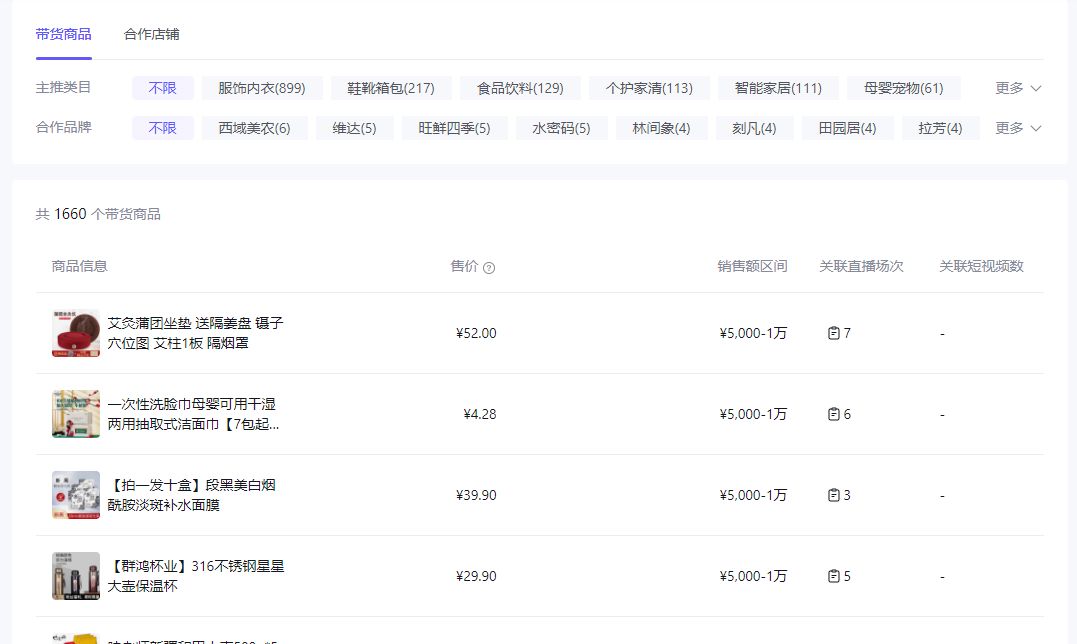
Task: Expand 更多 for 主推类目 row
Action: tap(1018, 88)
